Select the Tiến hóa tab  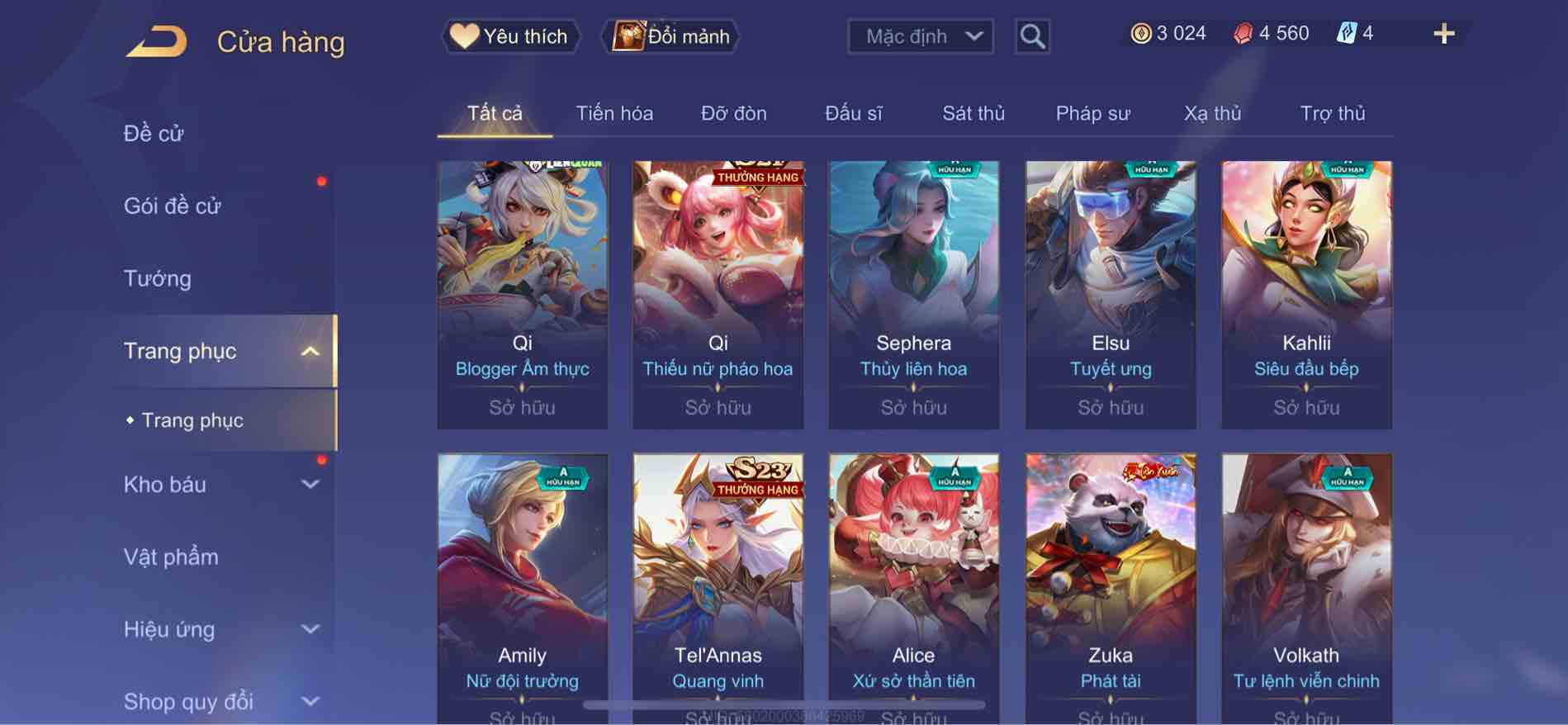pyautogui.click(x=614, y=113)
